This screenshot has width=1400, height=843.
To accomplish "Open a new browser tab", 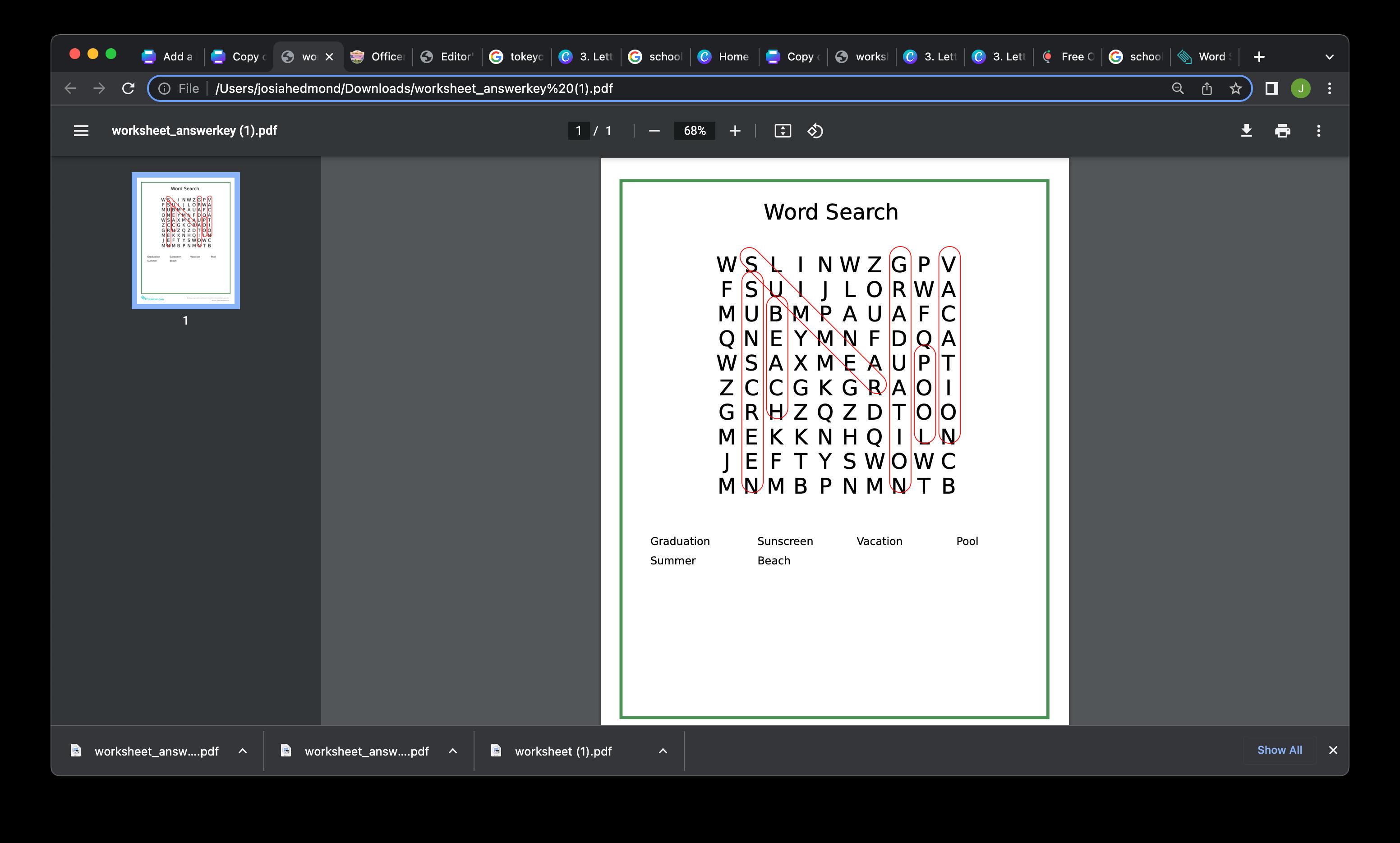I will (x=1259, y=57).
